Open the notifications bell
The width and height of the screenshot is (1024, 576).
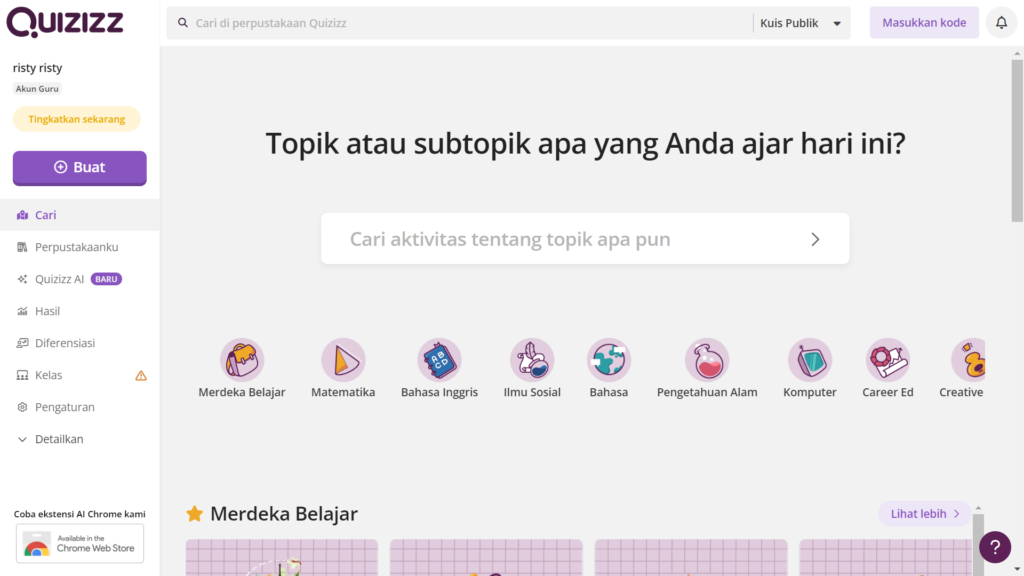point(1001,23)
